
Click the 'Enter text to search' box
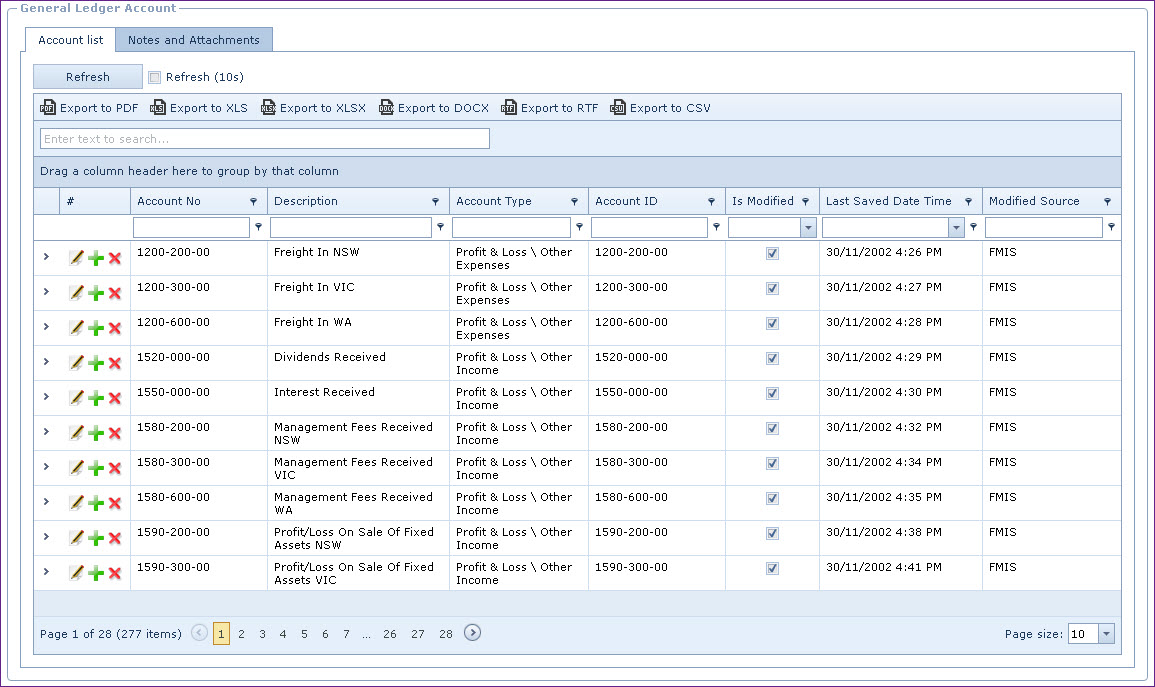(x=265, y=138)
